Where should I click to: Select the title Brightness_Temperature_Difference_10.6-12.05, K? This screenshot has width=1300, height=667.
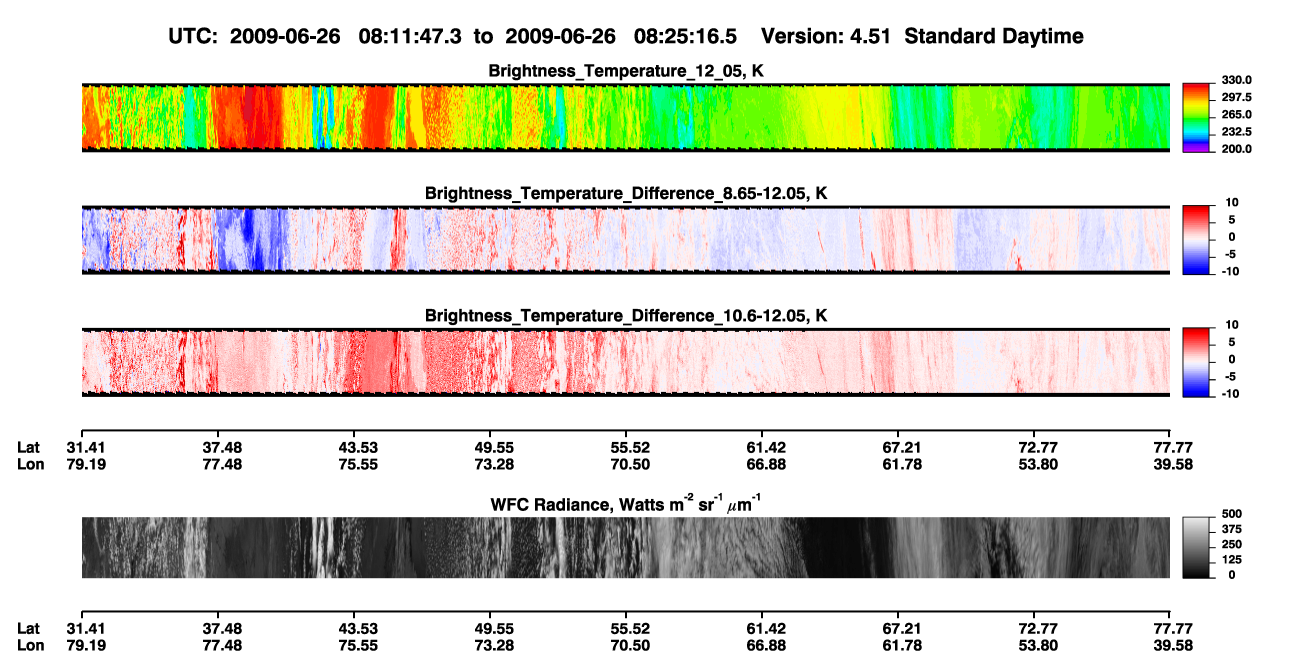[626, 316]
